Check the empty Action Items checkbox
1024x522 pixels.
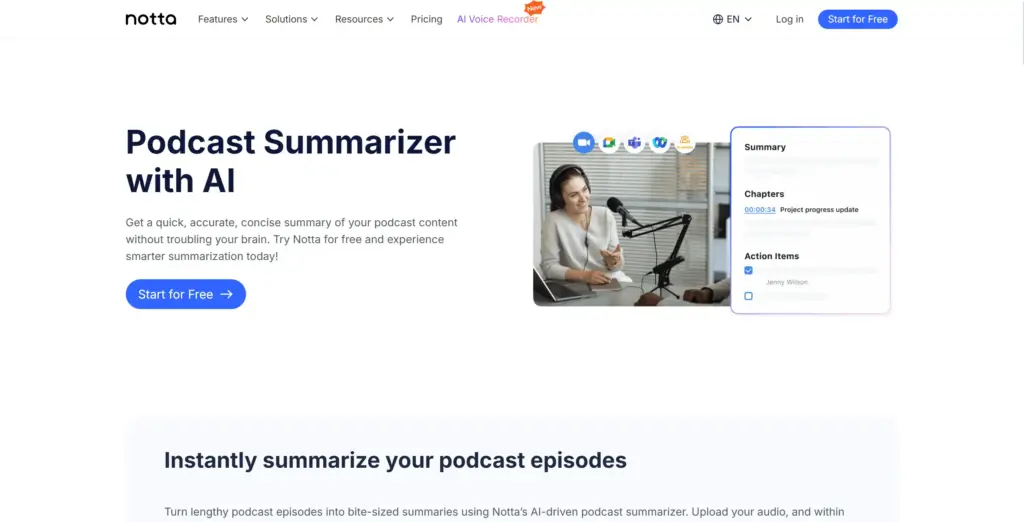[x=748, y=296]
